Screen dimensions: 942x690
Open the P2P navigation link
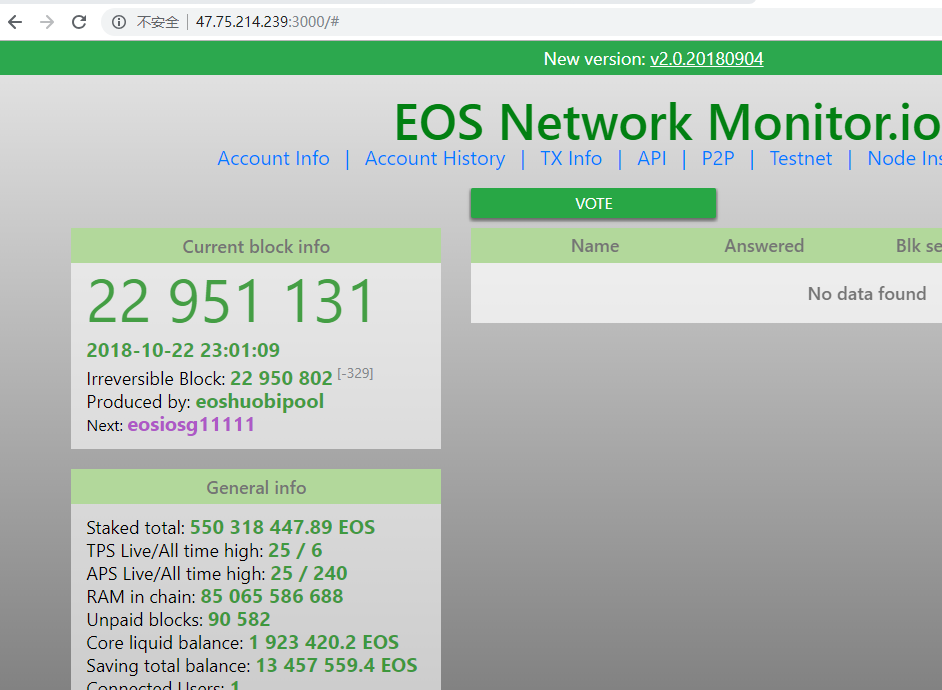tap(718, 159)
